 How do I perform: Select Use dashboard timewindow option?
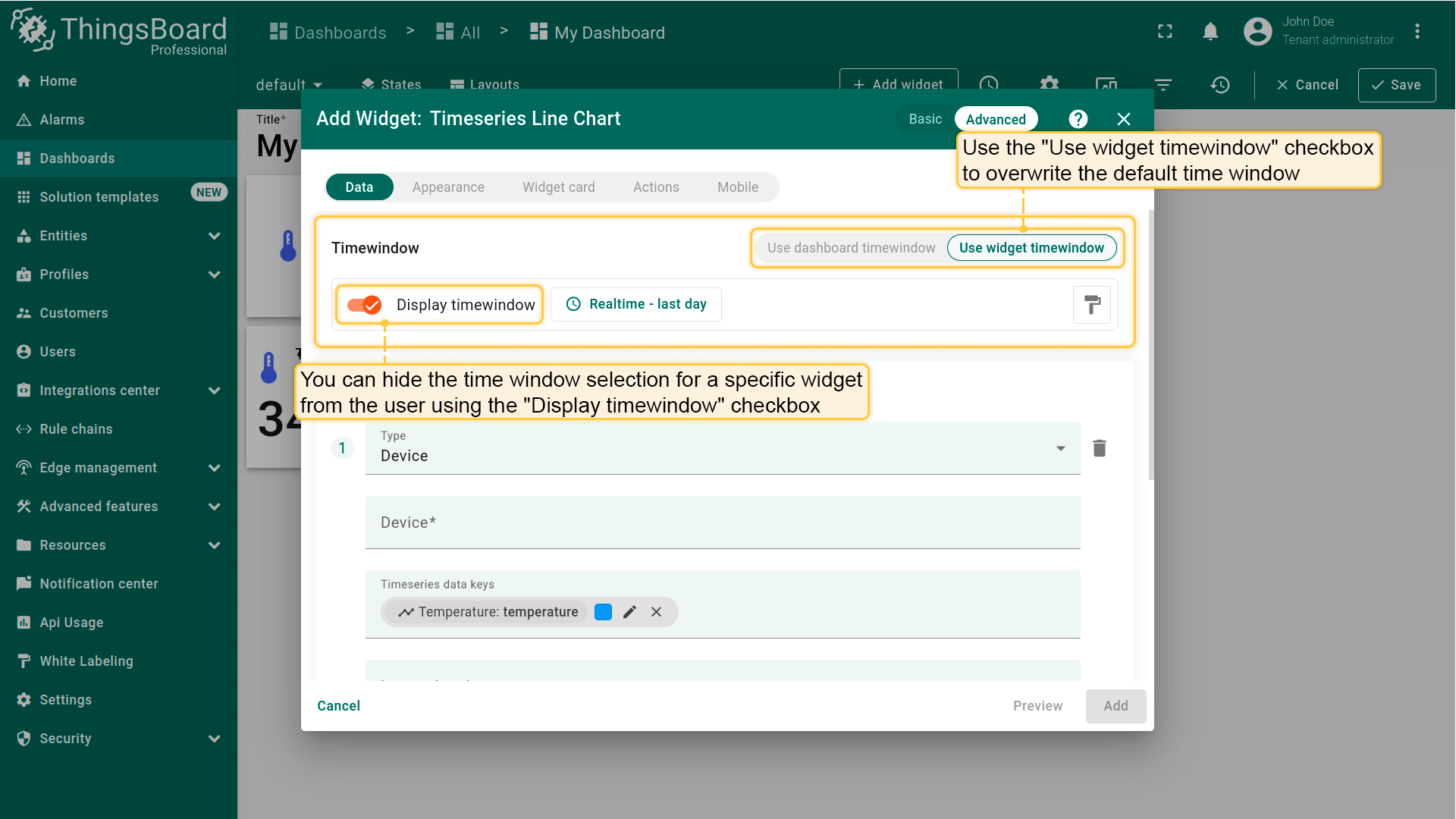tap(851, 248)
